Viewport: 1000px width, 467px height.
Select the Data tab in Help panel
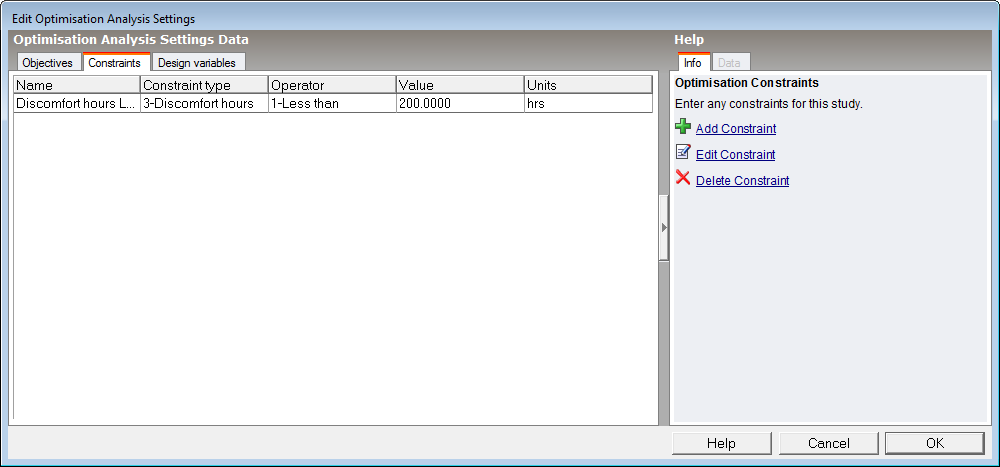click(x=729, y=63)
